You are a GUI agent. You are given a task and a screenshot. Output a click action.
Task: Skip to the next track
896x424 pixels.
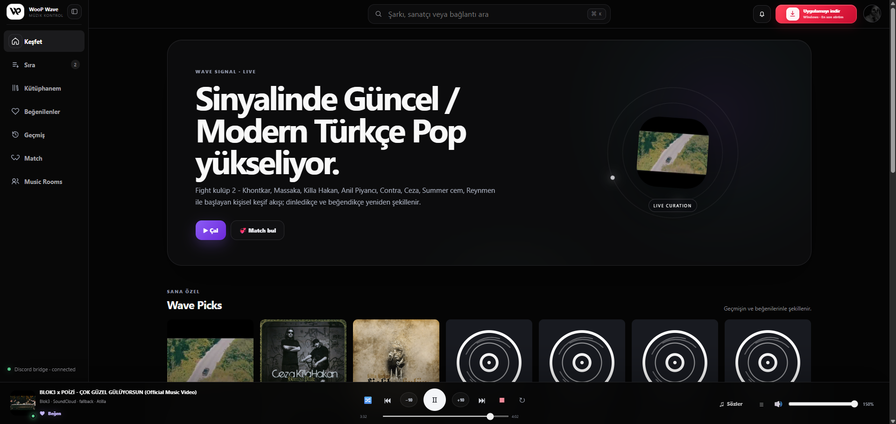482,401
